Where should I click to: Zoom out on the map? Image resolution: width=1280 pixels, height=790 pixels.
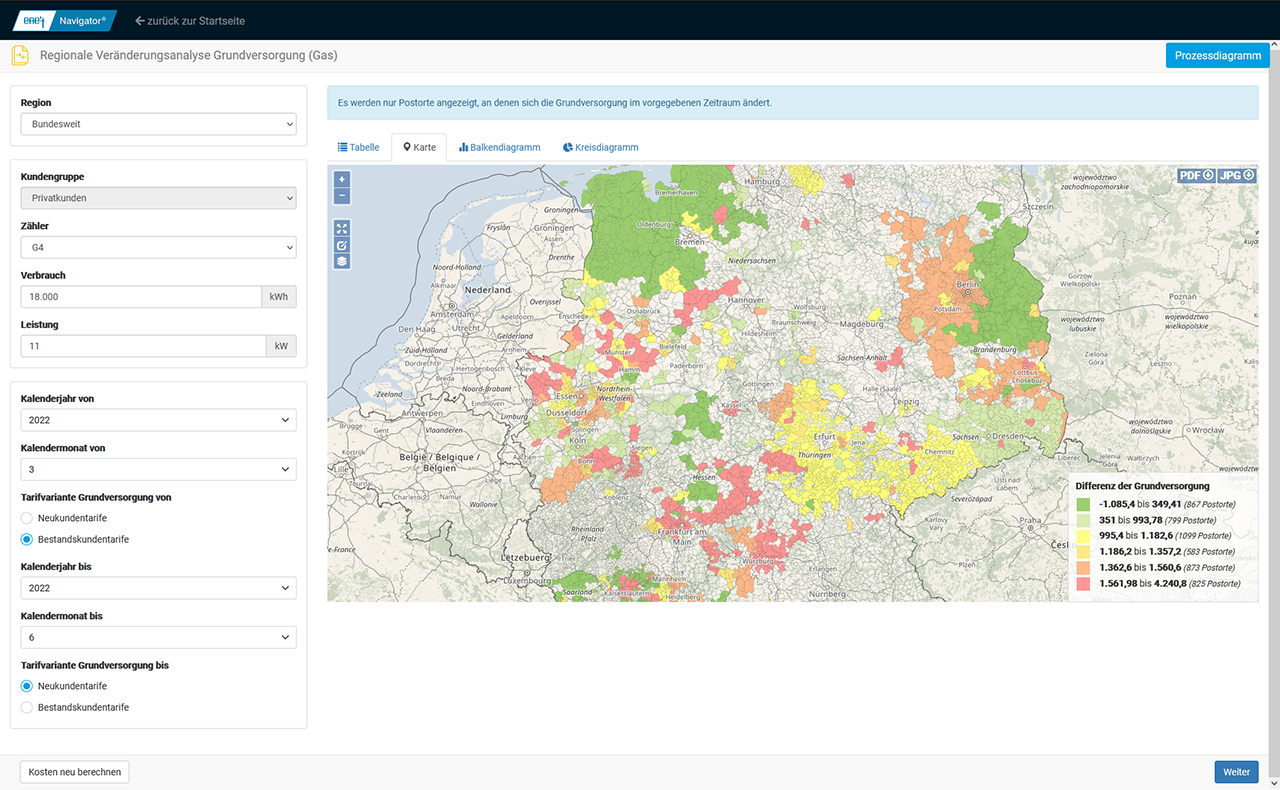(343, 196)
